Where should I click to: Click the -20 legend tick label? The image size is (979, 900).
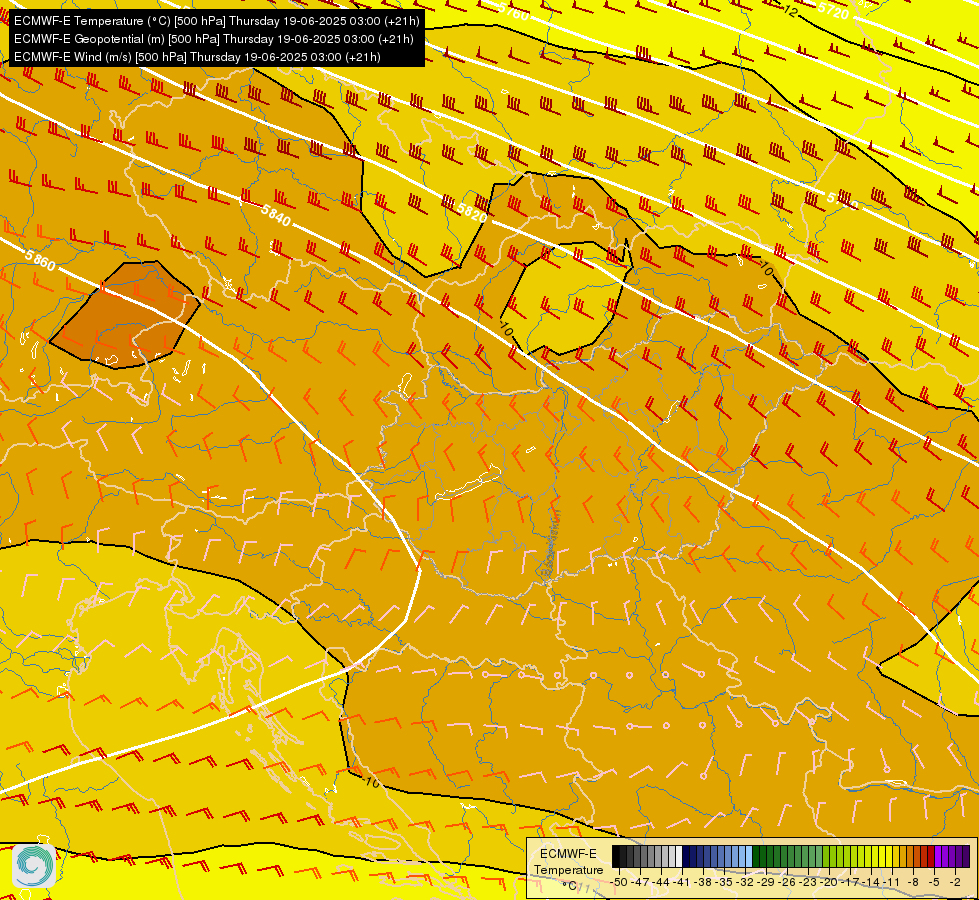pos(829,883)
